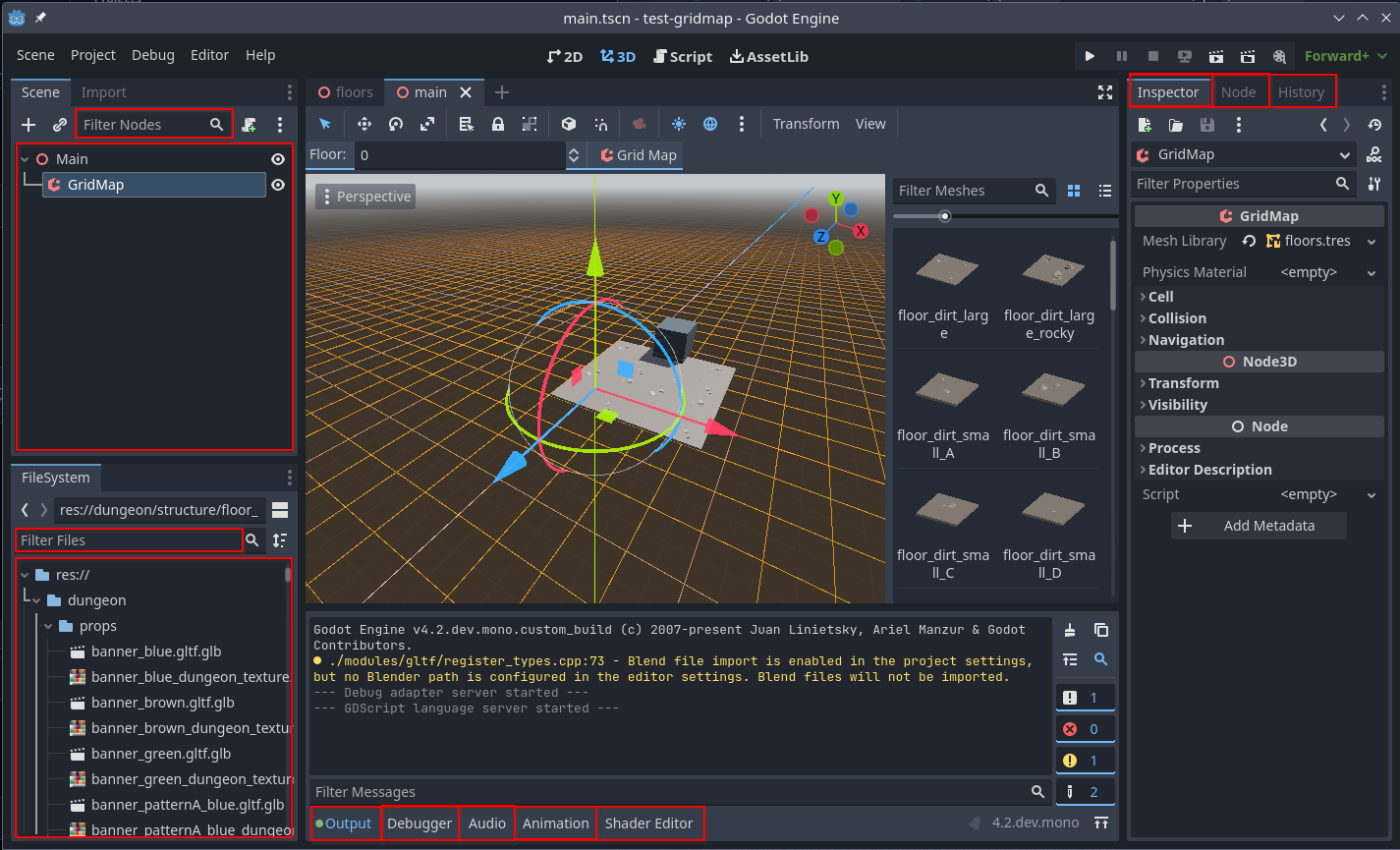Toggle the sun preview icon in viewport toolbar

click(678, 124)
